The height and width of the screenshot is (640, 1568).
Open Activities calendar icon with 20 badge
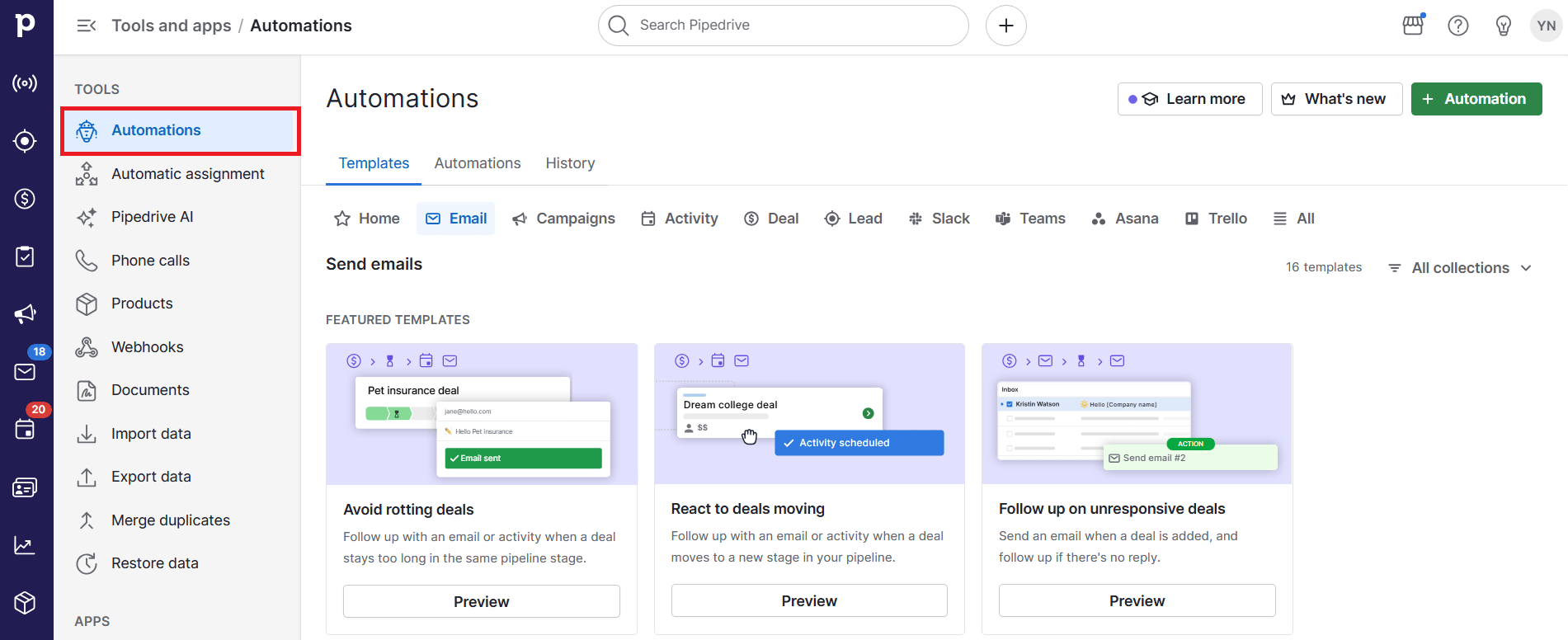click(25, 430)
